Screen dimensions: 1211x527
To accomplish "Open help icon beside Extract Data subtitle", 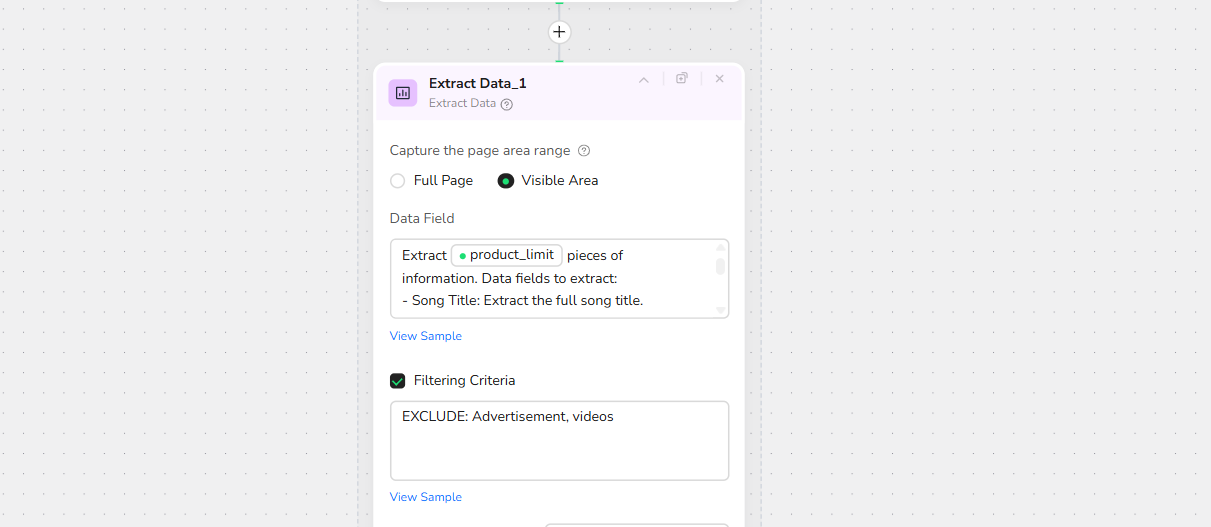I will click(507, 104).
